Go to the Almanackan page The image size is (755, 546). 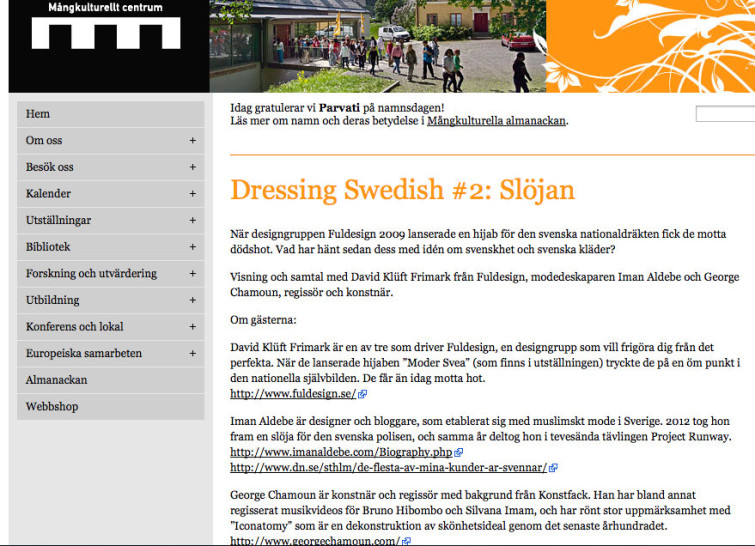click(x=56, y=380)
